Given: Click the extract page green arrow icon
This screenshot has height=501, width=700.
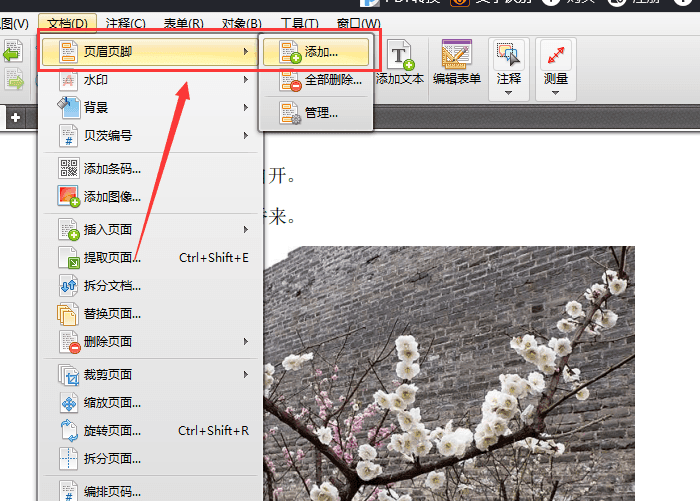Looking at the screenshot, I should tap(69, 258).
